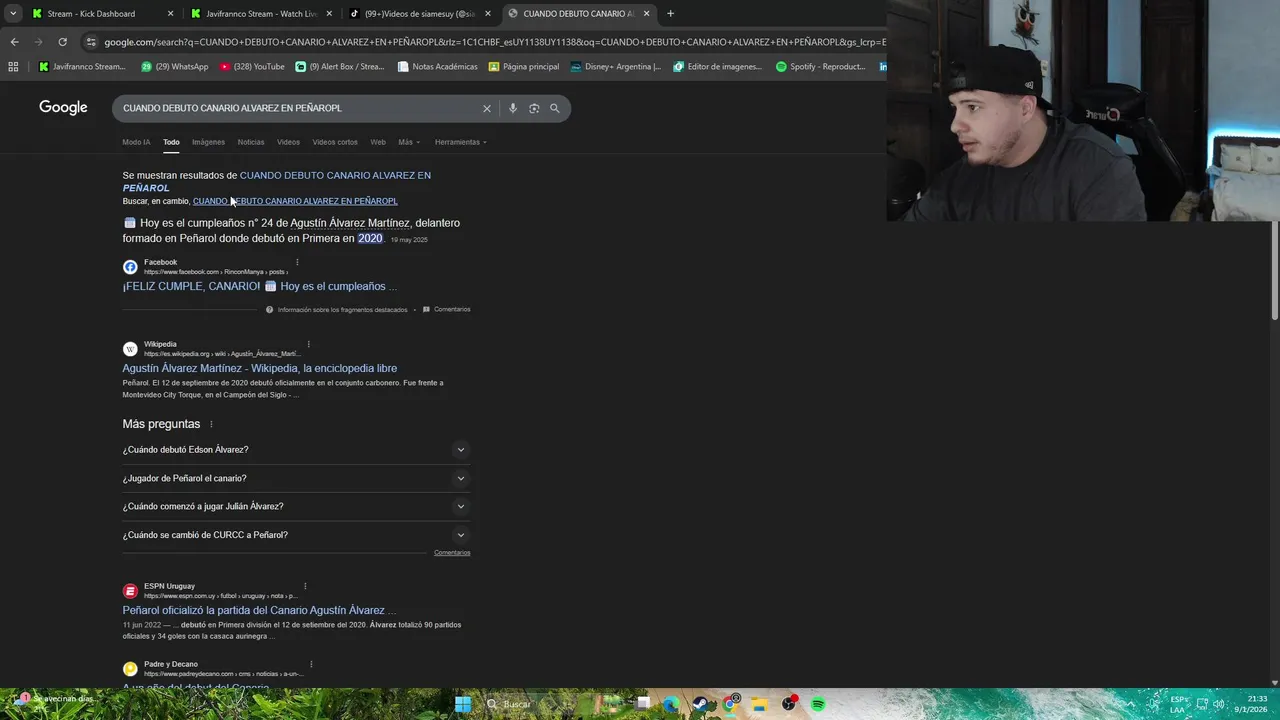Viewport: 1280px width, 720px height.
Task: Switch to Stream - Kick Dashboard tab
Action: click(102, 14)
